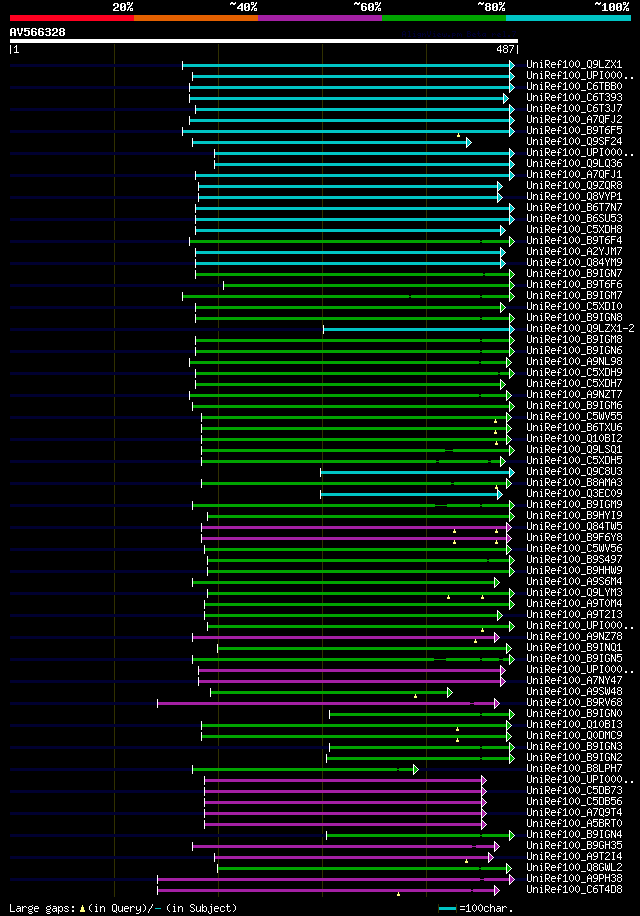The image size is (640, 916).
Task: Open hit UniRef100_Q8GWL2
Action: 574,868
